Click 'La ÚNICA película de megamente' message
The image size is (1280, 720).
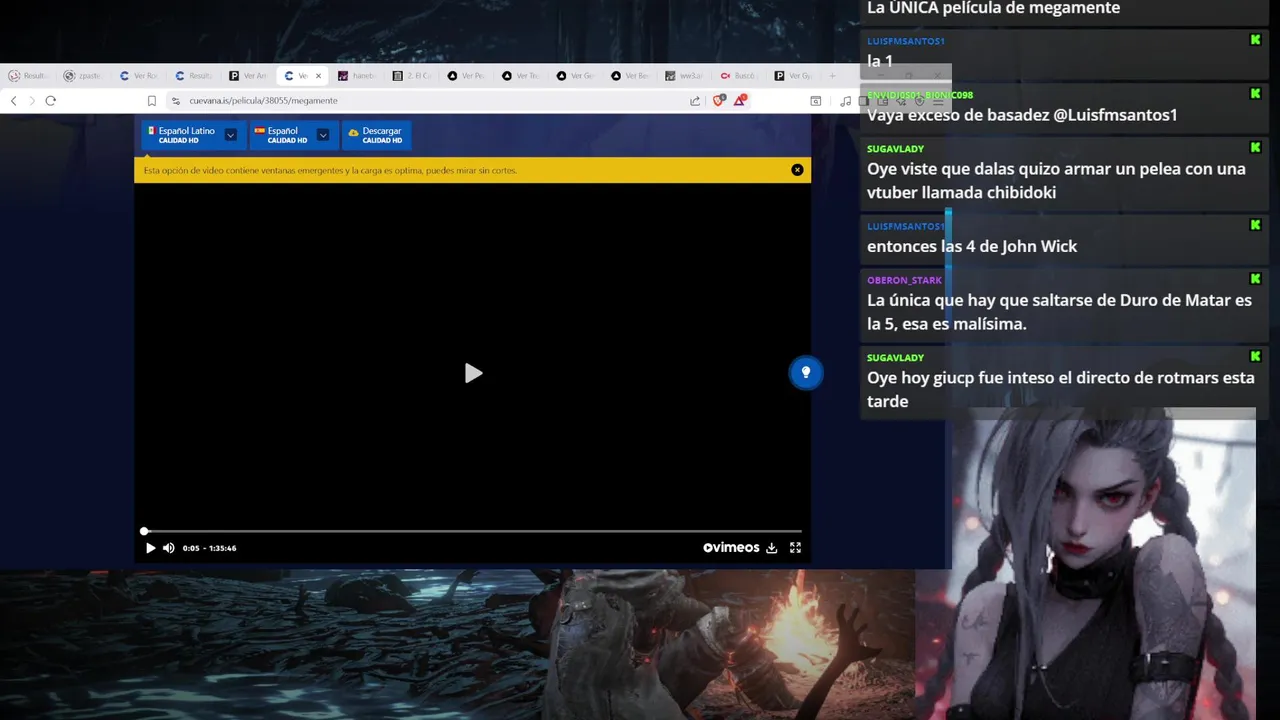tap(993, 9)
